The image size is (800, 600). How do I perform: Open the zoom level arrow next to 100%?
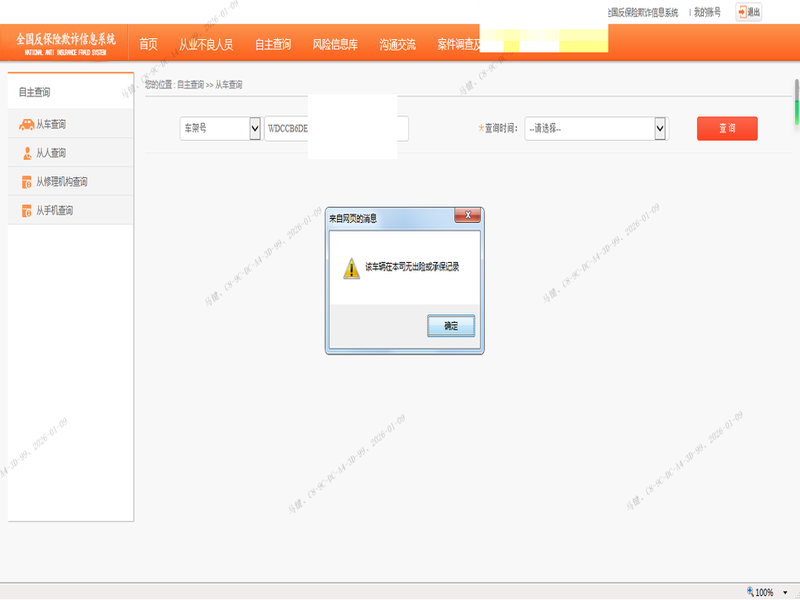783,592
